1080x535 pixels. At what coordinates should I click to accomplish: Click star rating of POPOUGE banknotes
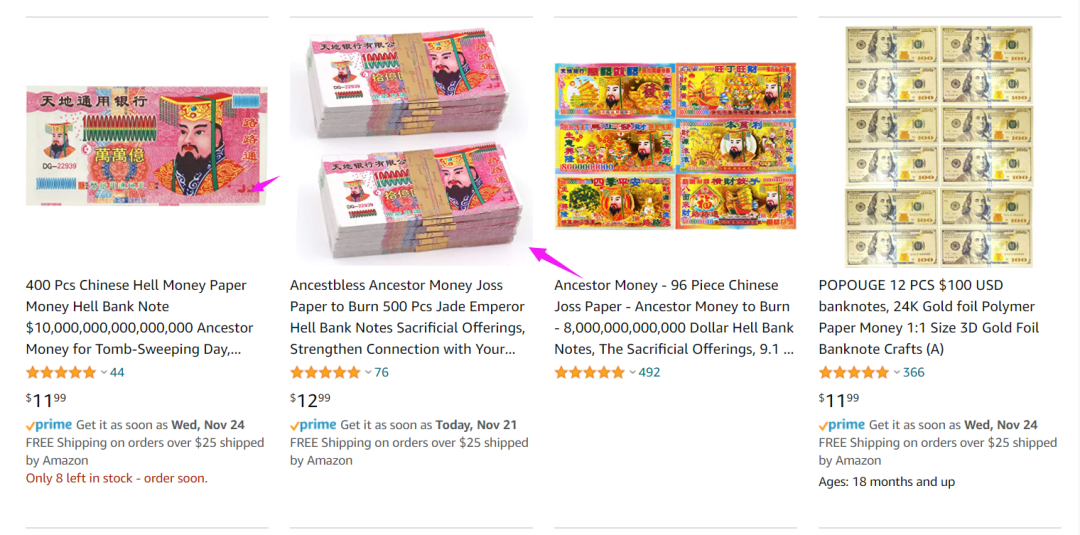point(854,373)
